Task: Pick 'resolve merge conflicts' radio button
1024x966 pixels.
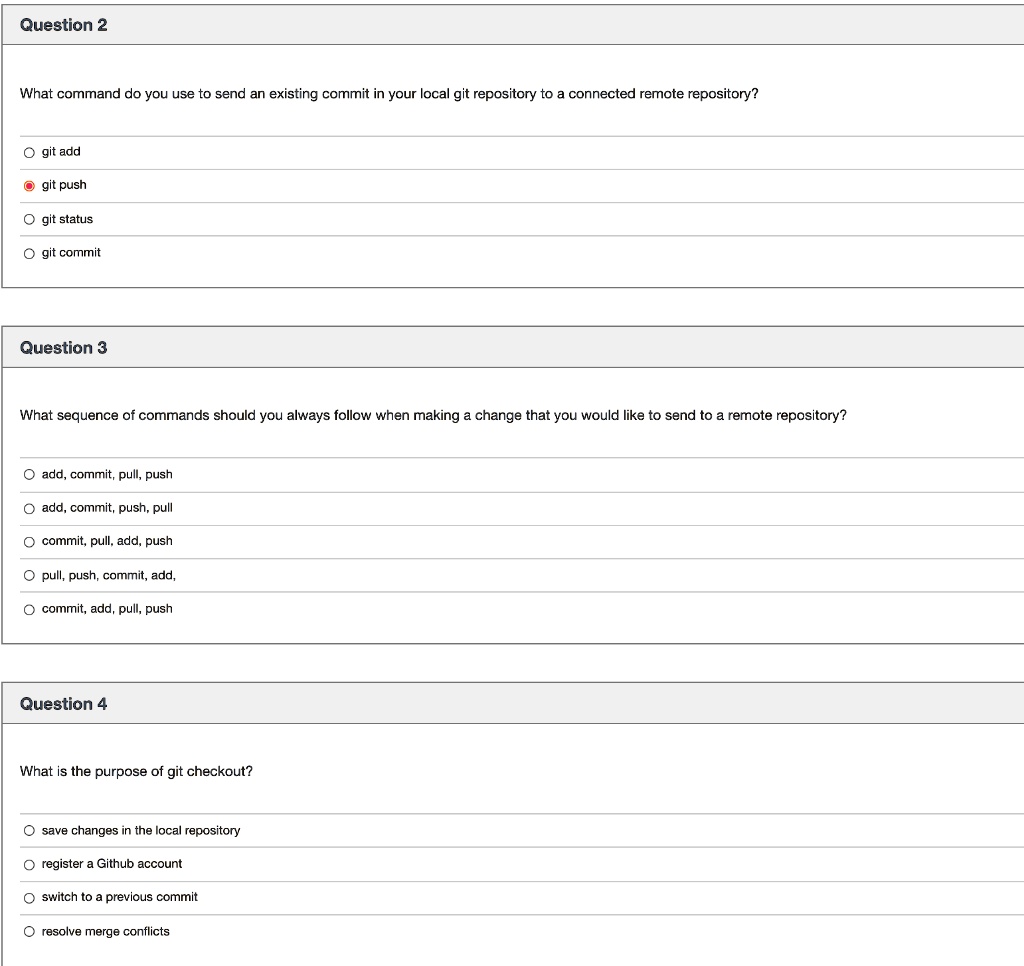Action: point(29,932)
